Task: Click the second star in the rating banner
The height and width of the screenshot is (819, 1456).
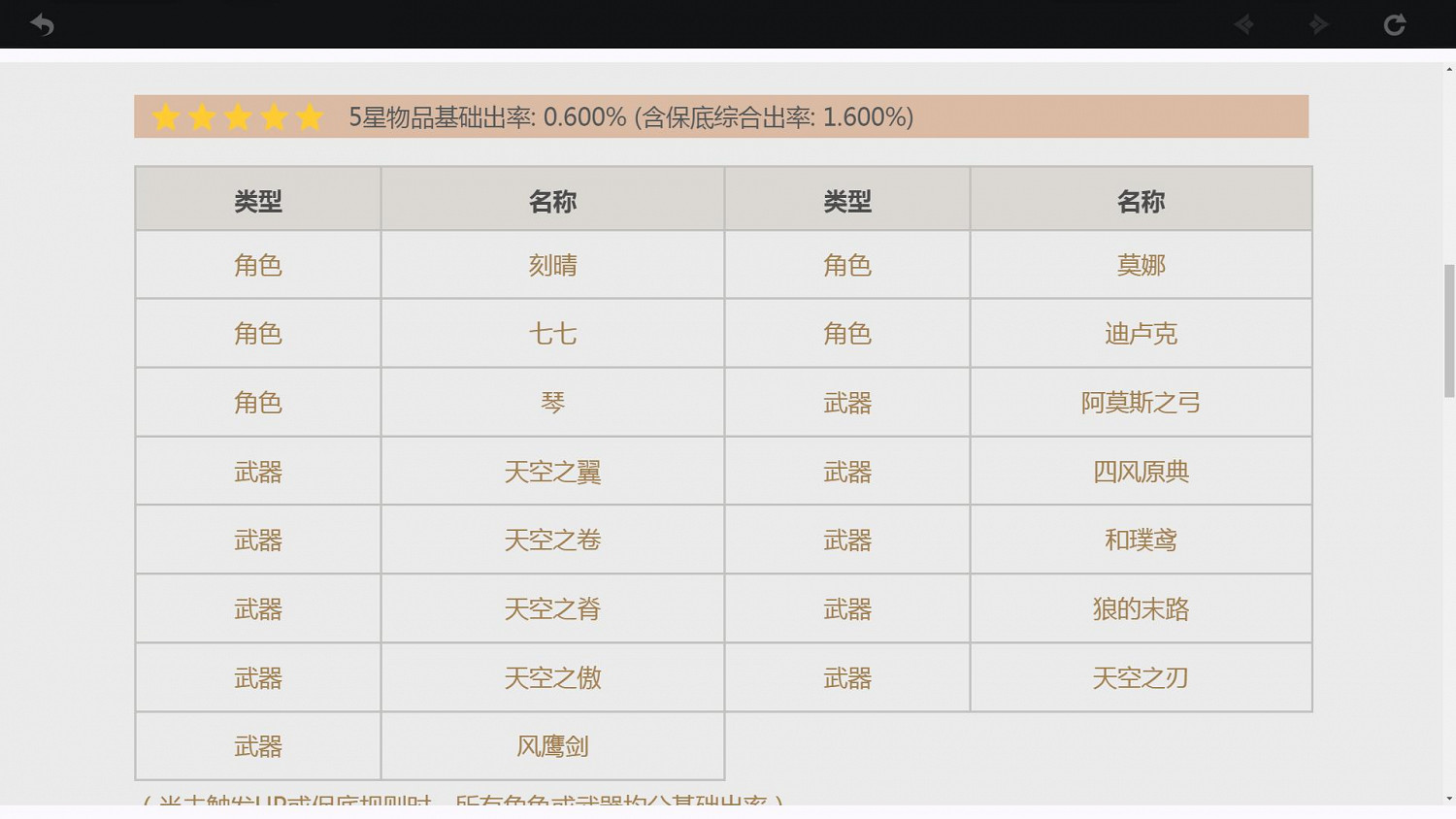Action: point(202,116)
